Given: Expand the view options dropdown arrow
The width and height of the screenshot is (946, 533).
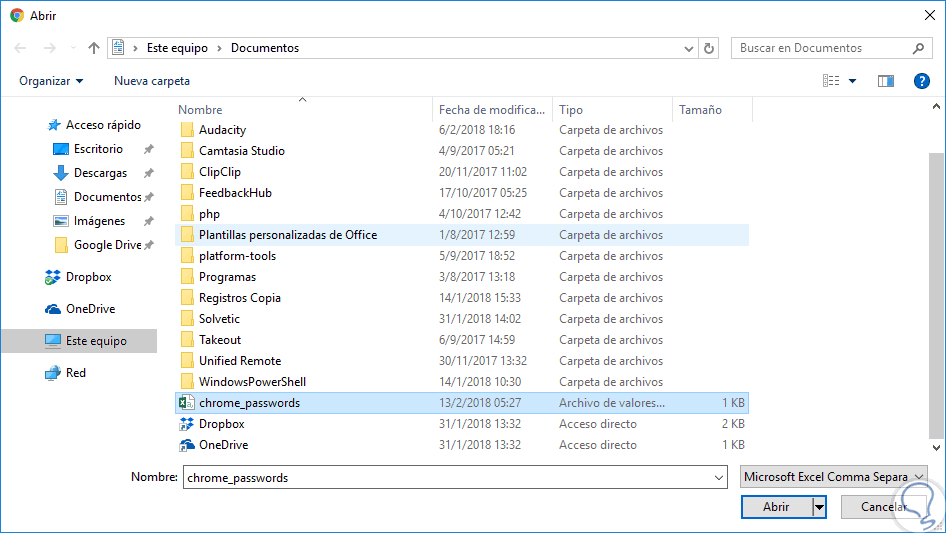Looking at the screenshot, I should tap(853, 81).
